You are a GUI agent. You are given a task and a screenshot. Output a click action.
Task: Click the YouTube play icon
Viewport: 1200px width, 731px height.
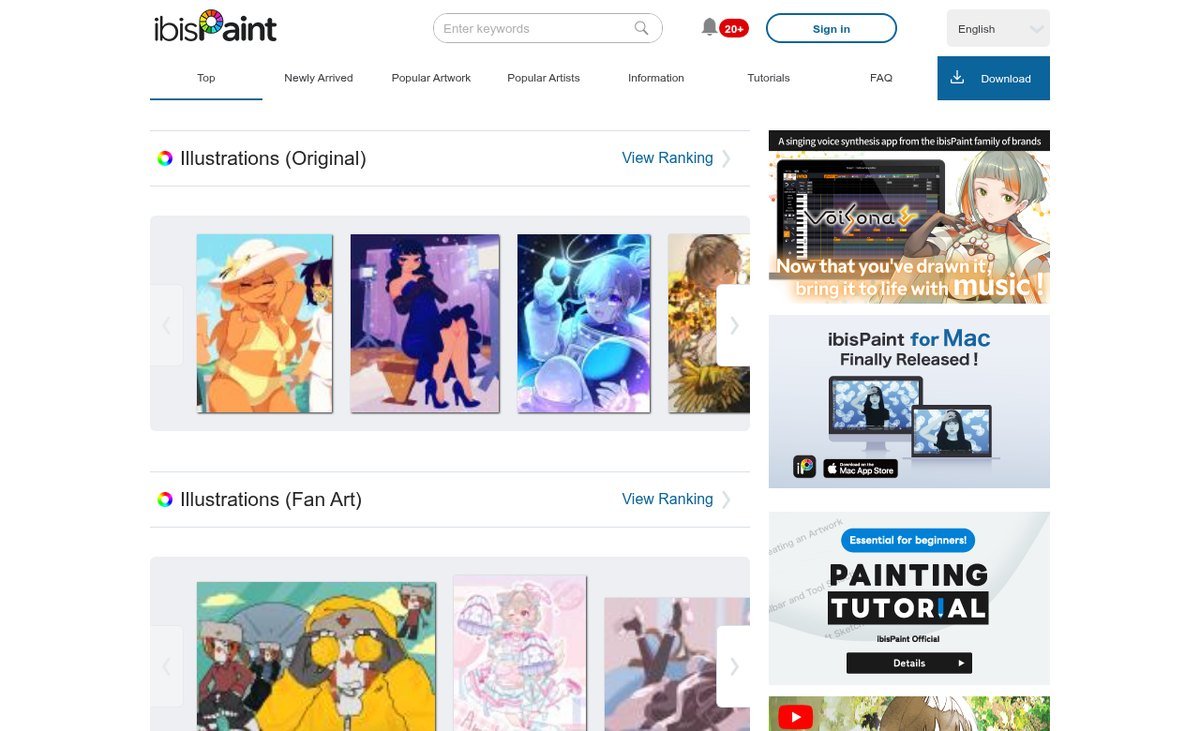(x=796, y=717)
